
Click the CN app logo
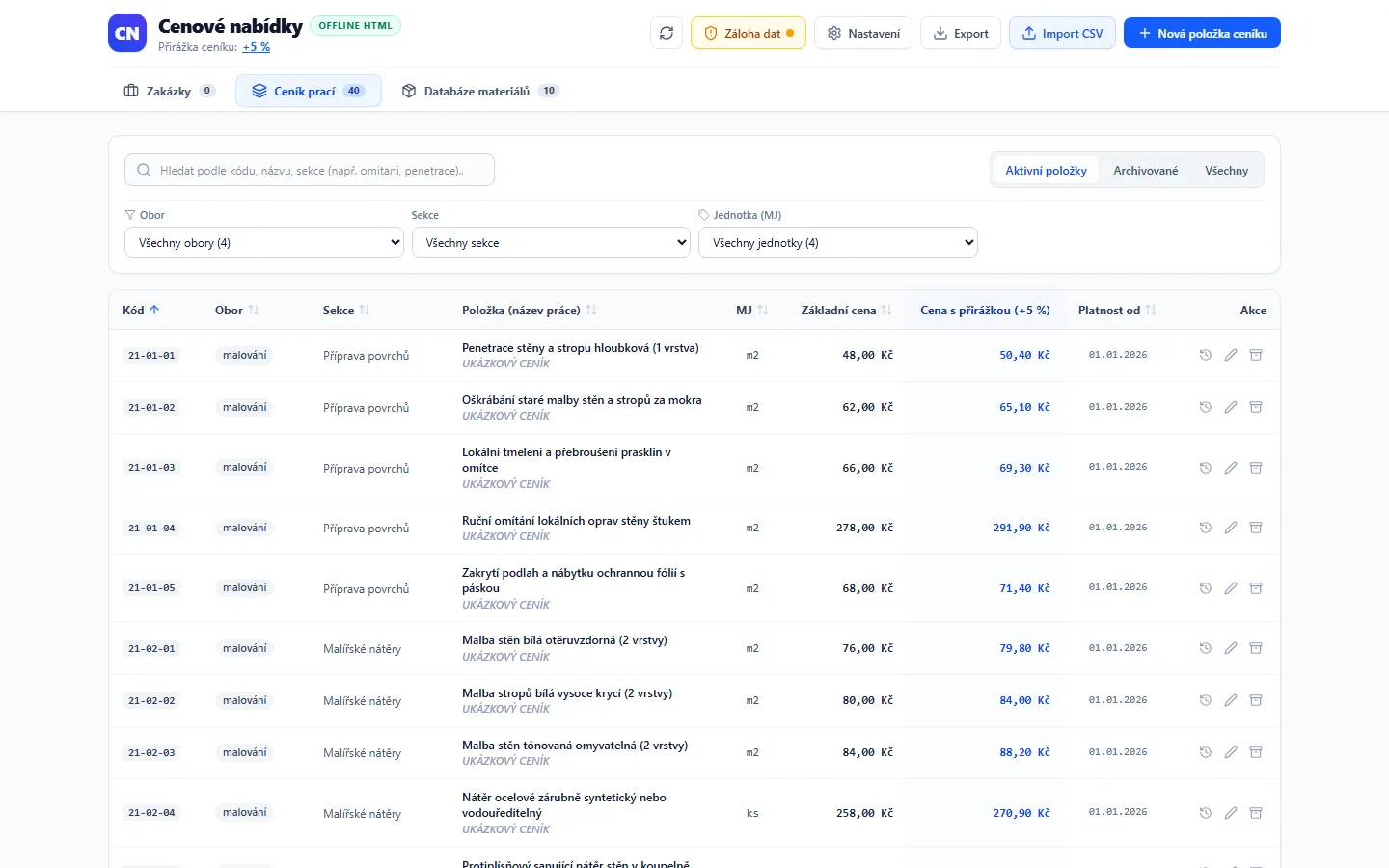(127, 33)
